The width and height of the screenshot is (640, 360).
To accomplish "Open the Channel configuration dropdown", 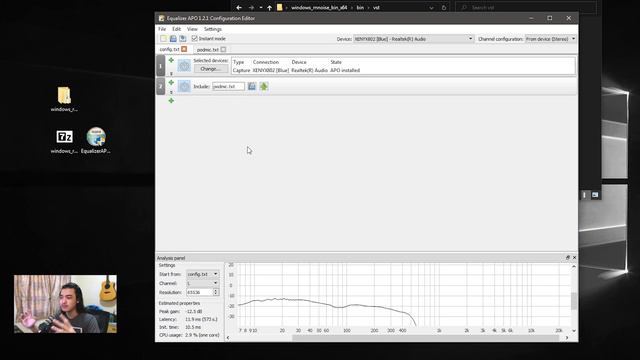I will [550, 39].
